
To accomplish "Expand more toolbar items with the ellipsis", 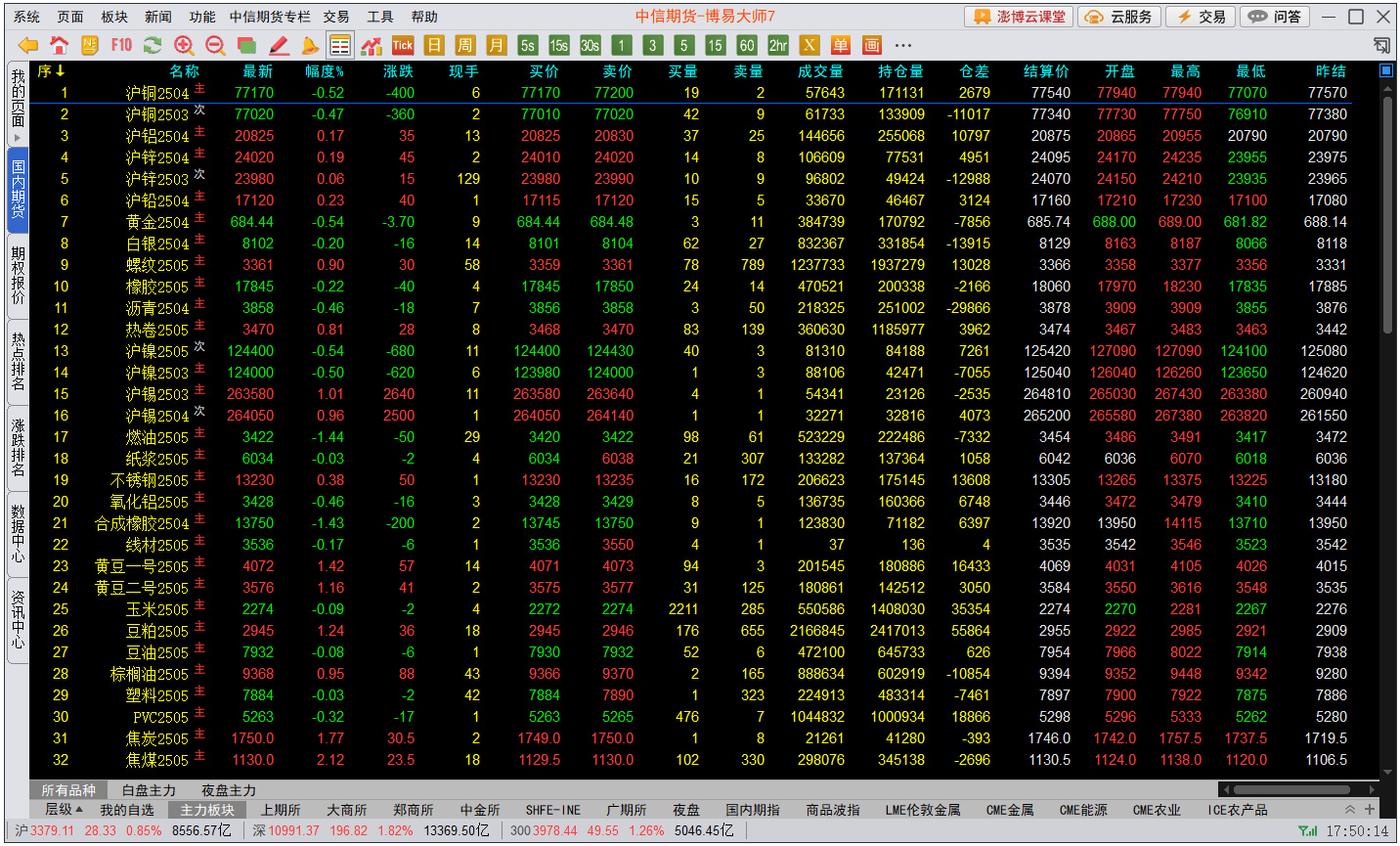I will 902,45.
